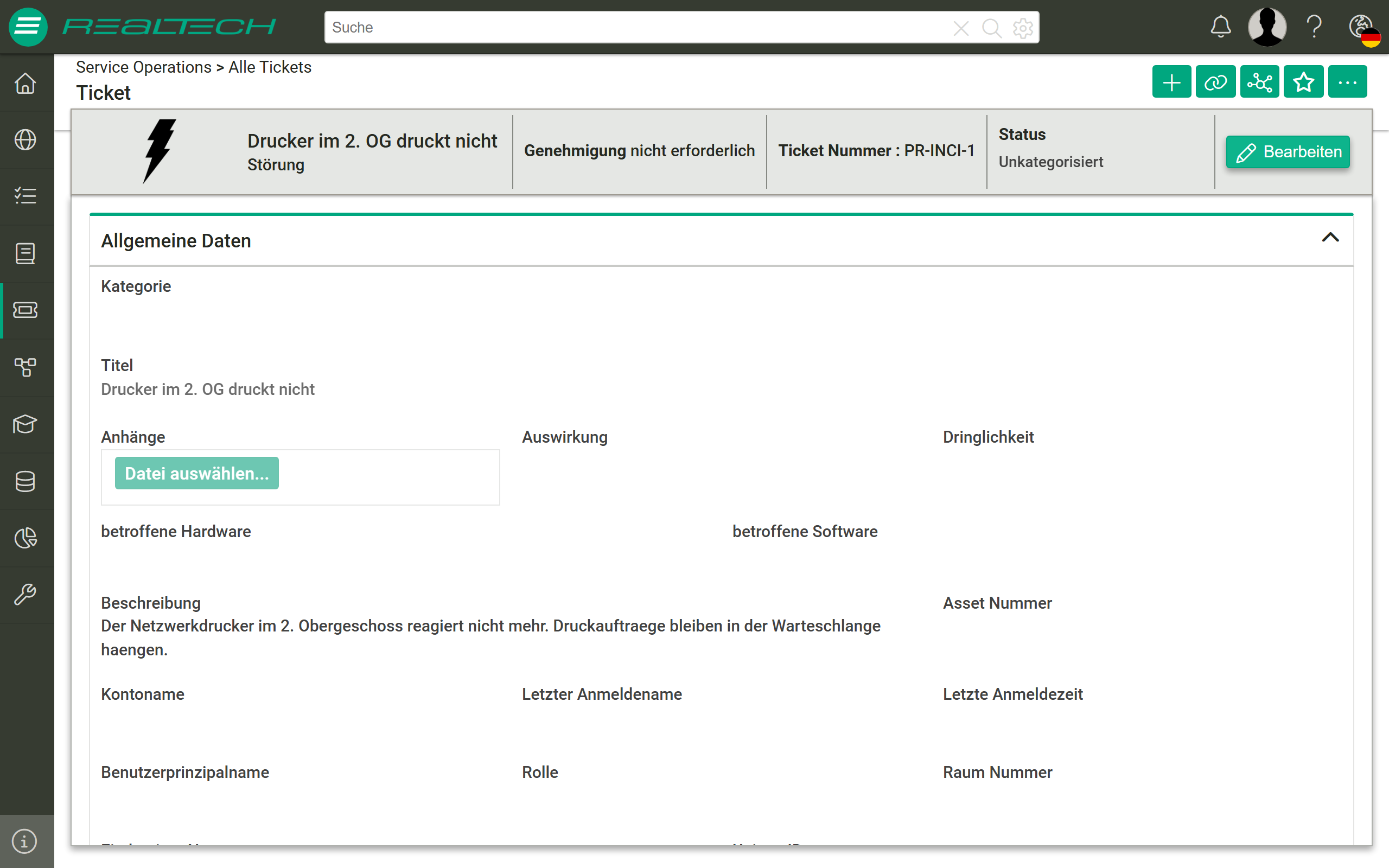Viewport: 1389px width, 868px height.
Task: Clear the search field with X
Action: (x=961, y=28)
